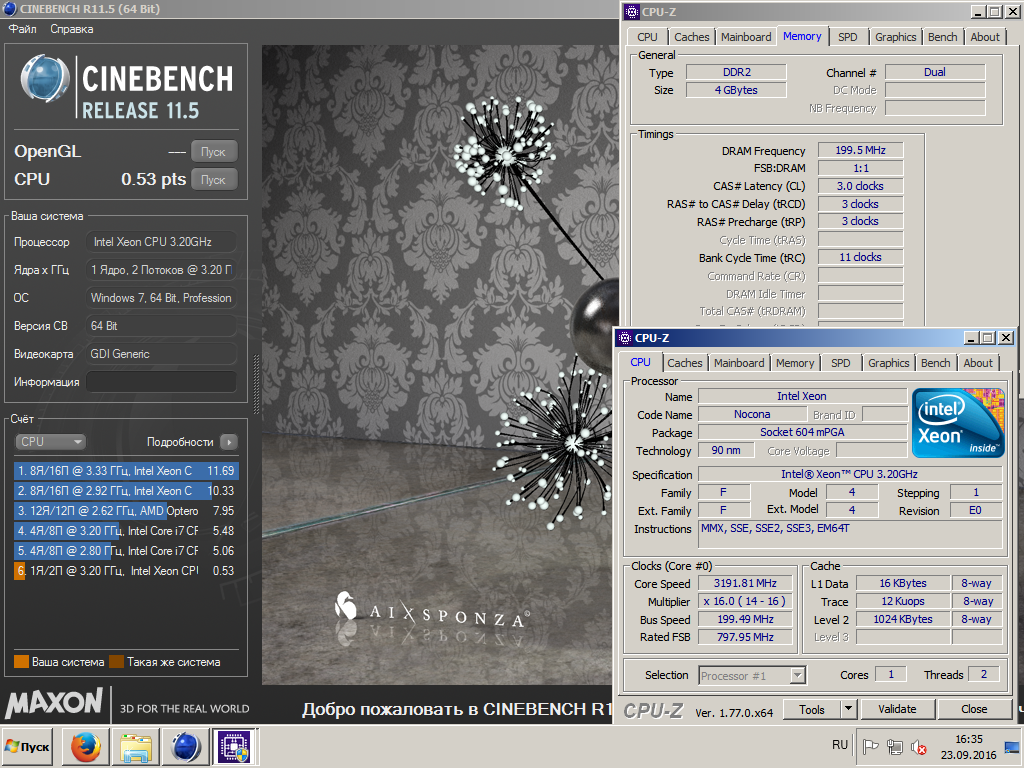Switch to Mainboard tab in front CPU-Z window
This screenshot has height=768, width=1024.
(739, 363)
